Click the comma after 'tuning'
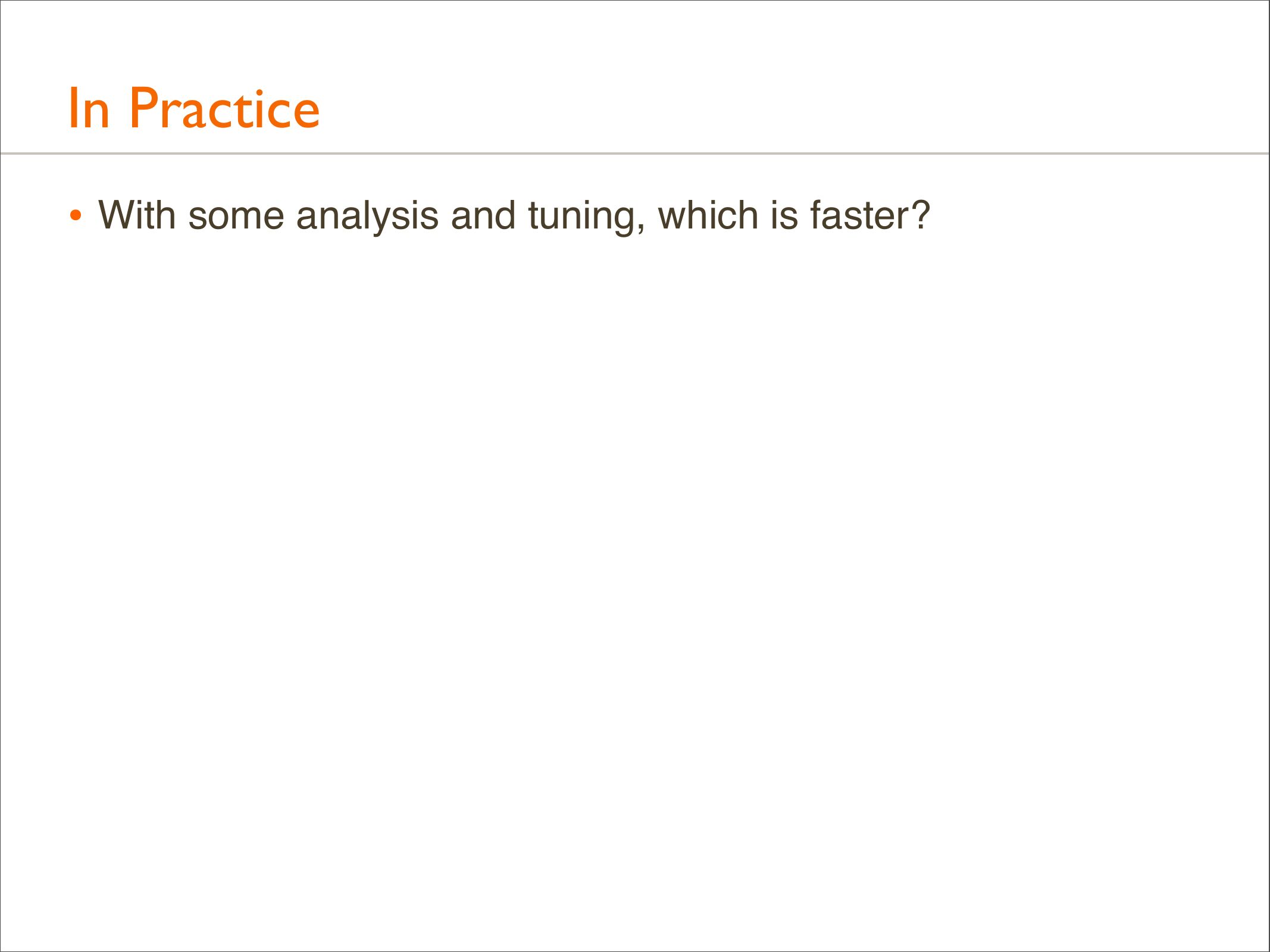 (x=640, y=228)
